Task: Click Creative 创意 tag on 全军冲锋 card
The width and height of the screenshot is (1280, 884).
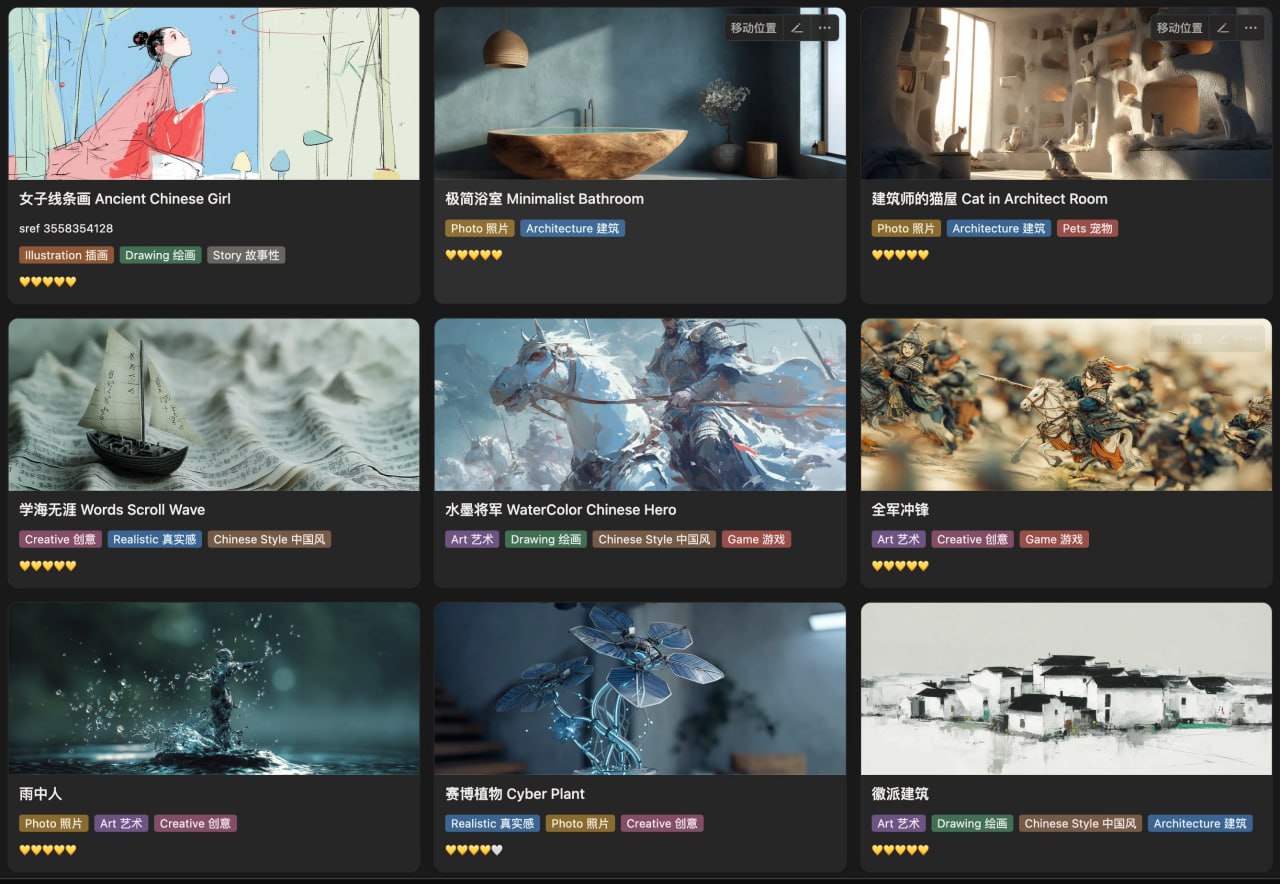Action: pyautogui.click(x=973, y=540)
